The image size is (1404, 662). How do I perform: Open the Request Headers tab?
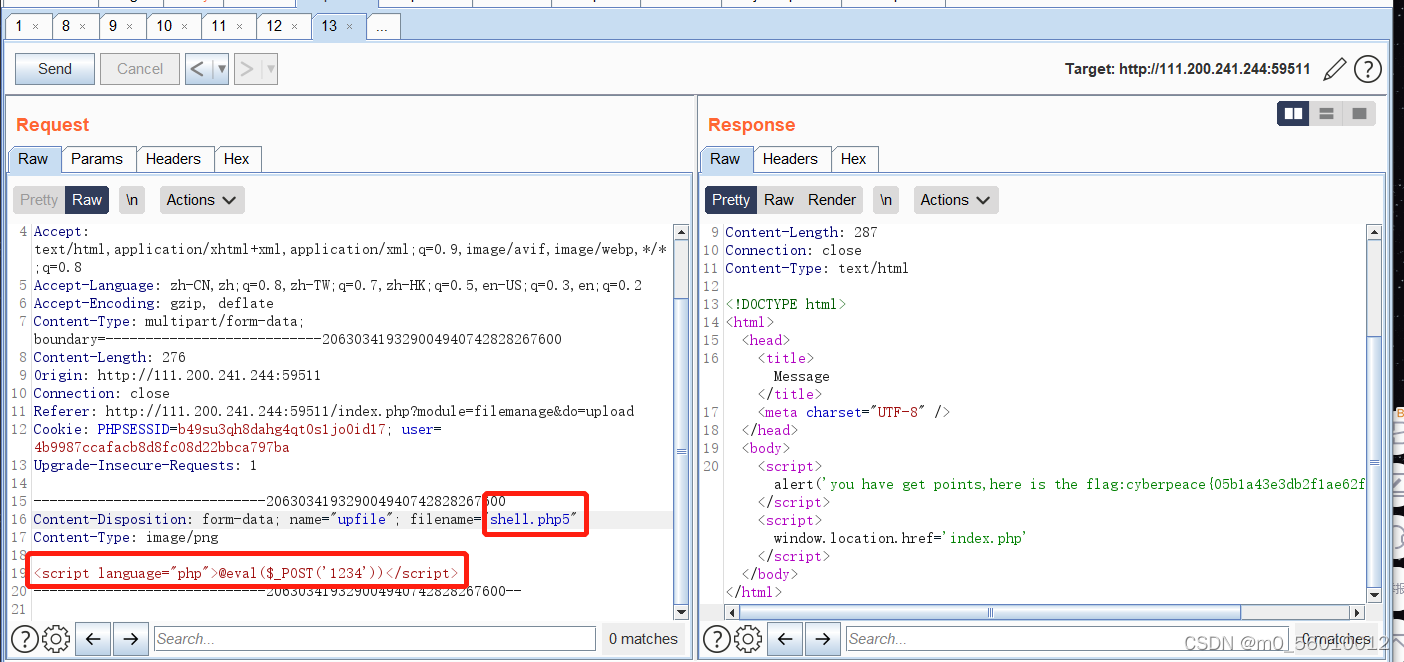point(173,159)
